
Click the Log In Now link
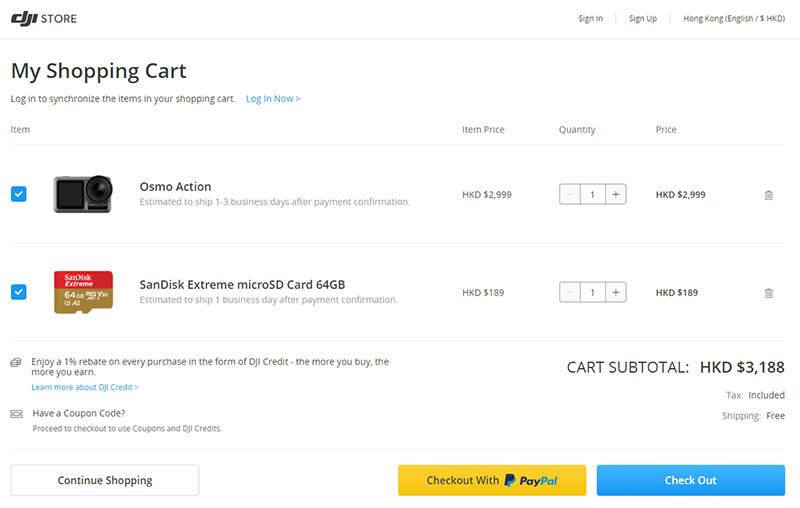click(x=273, y=98)
